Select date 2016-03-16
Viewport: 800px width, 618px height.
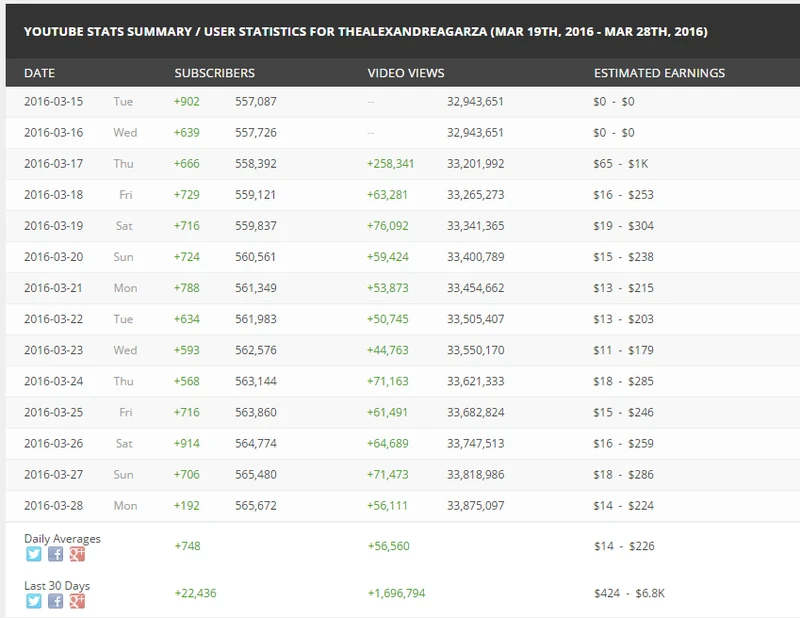tap(54, 133)
